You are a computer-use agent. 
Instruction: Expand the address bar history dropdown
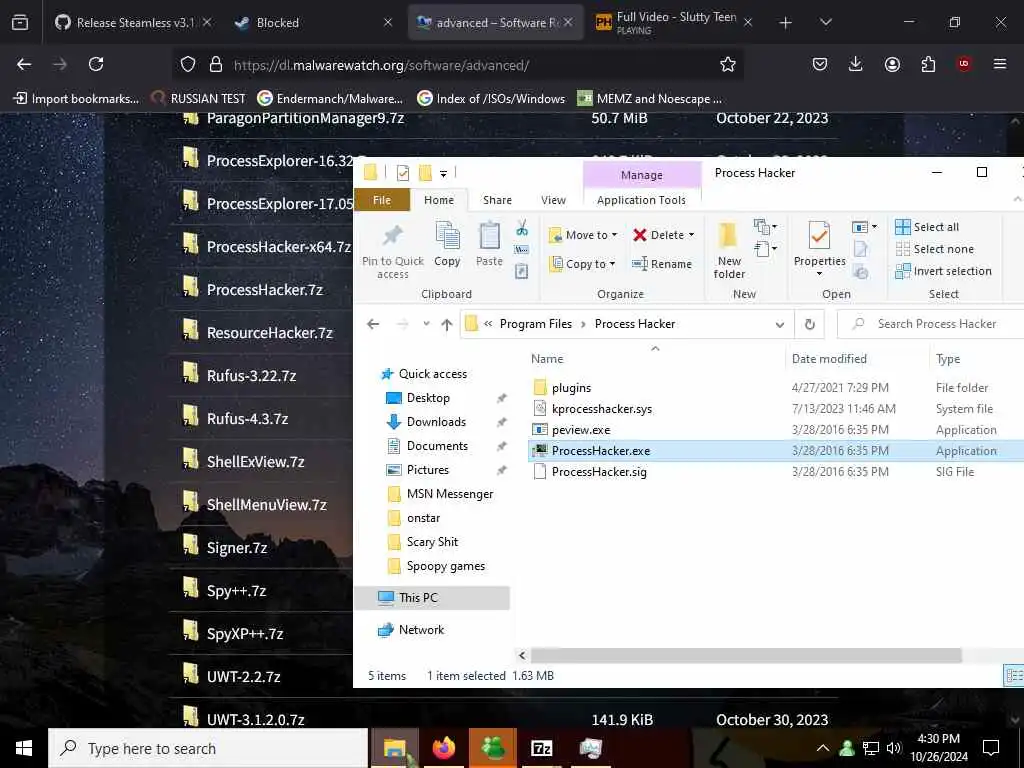tap(780, 325)
